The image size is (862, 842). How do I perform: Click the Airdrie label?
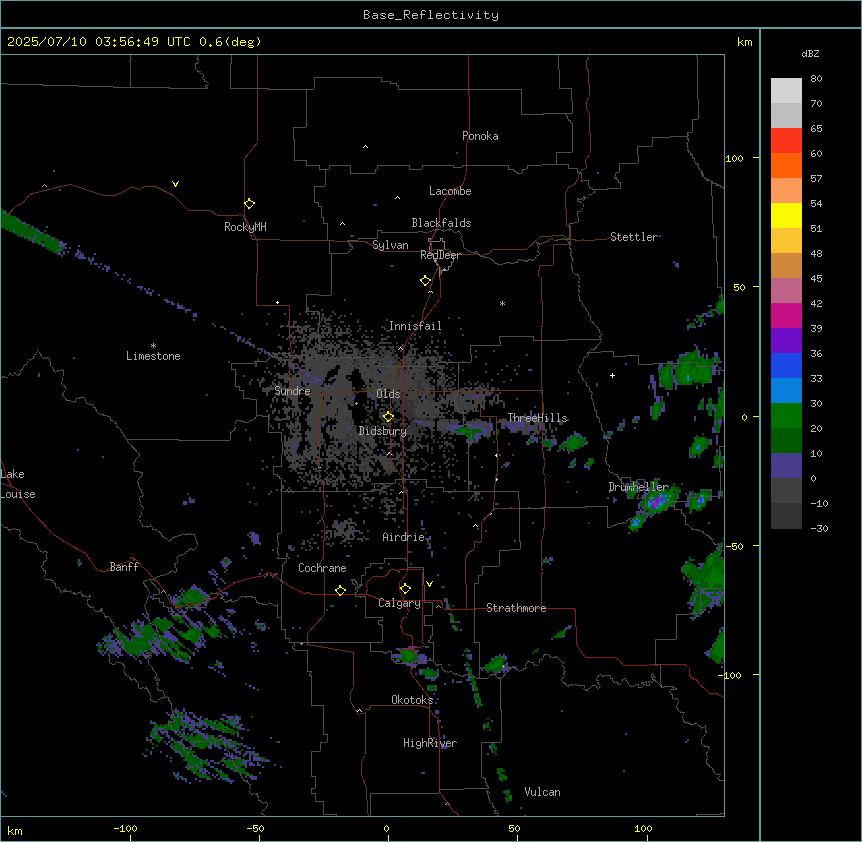tap(404, 537)
